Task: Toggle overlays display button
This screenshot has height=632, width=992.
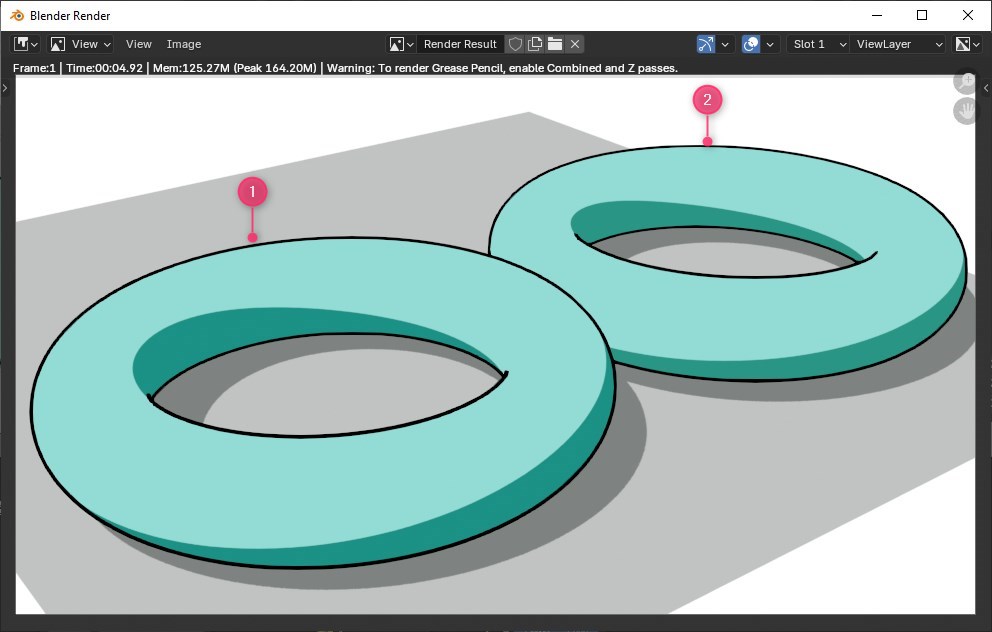Action: click(751, 44)
